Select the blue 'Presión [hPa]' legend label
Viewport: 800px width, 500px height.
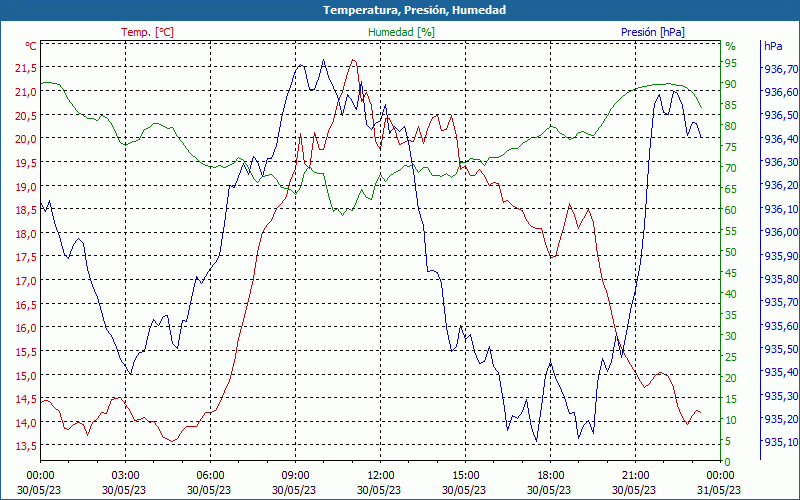pyautogui.click(x=653, y=32)
